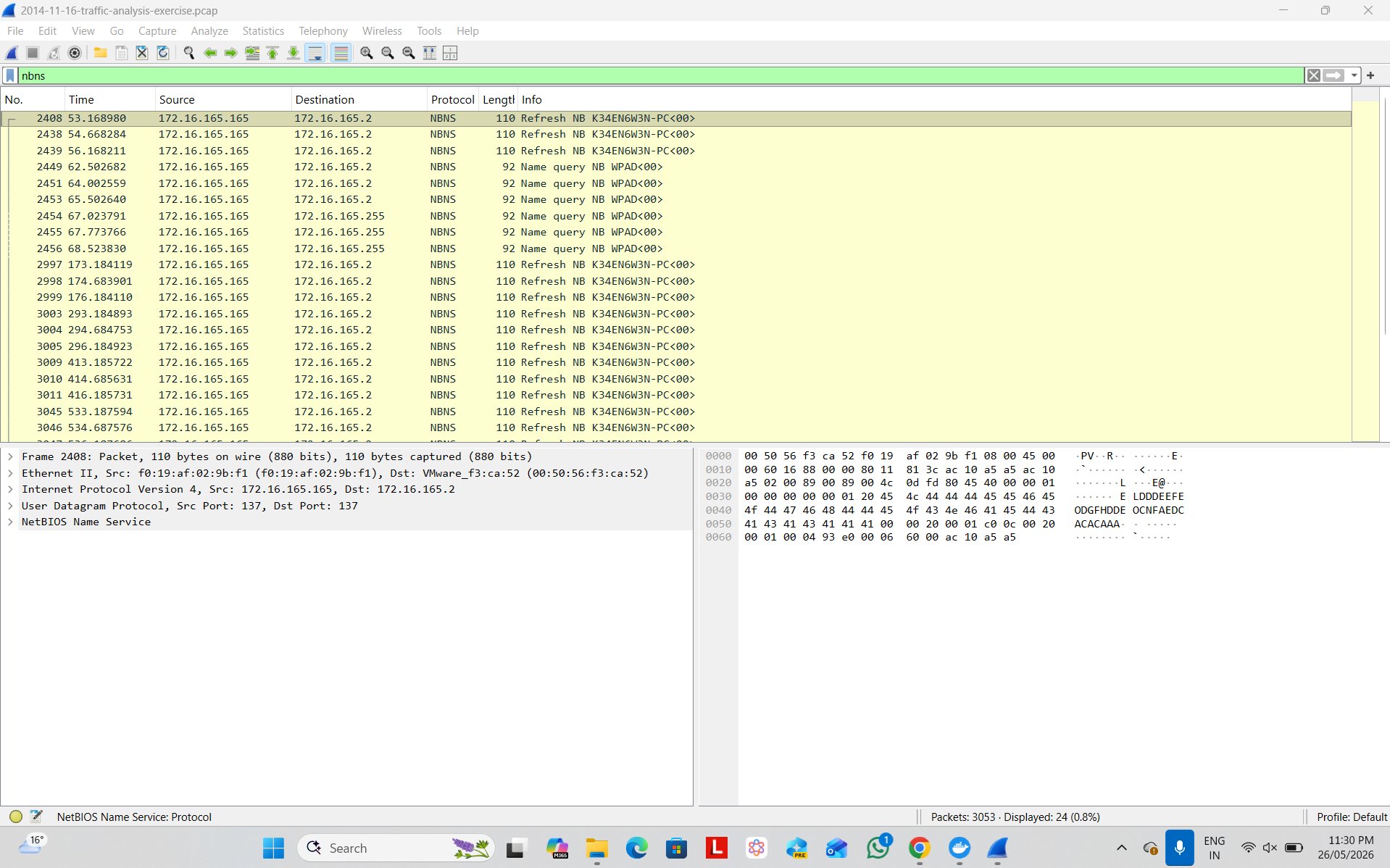
Task: Find a packet with magnifier icon
Action: pyautogui.click(x=189, y=53)
